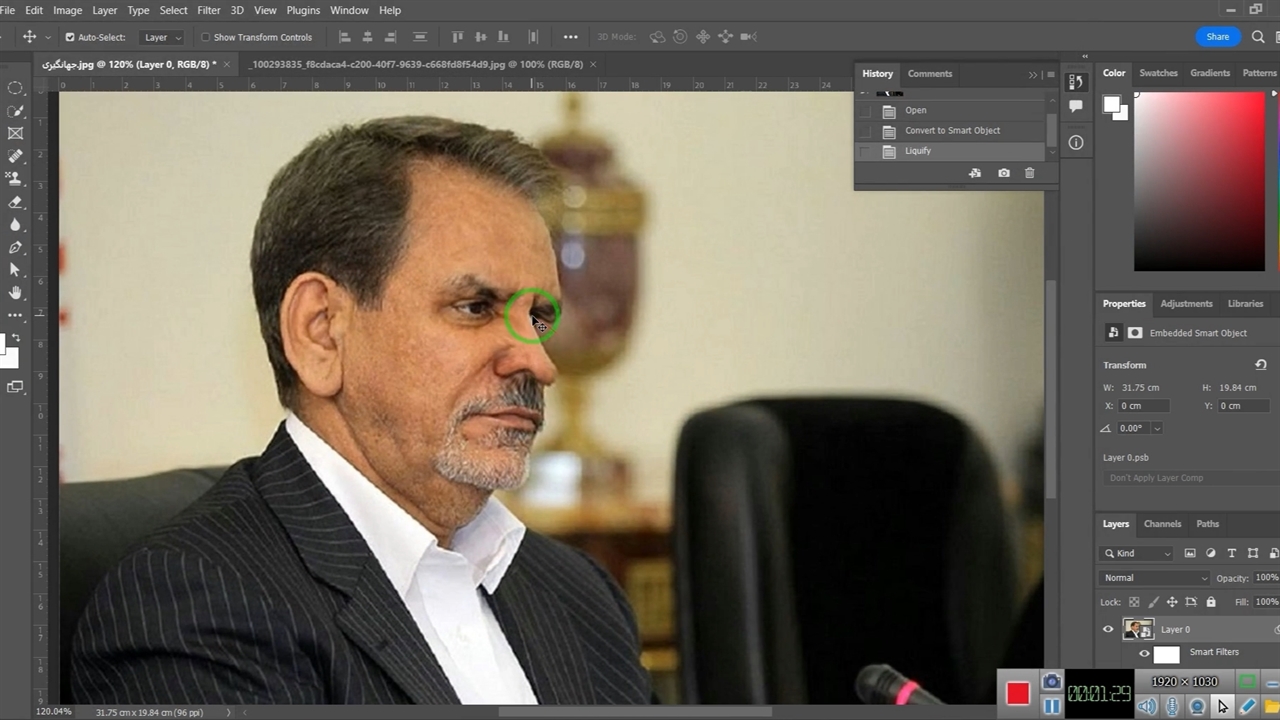Open the Auto-Select Layer dropdown
The width and height of the screenshot is (1280, 720).
point(163,37)
